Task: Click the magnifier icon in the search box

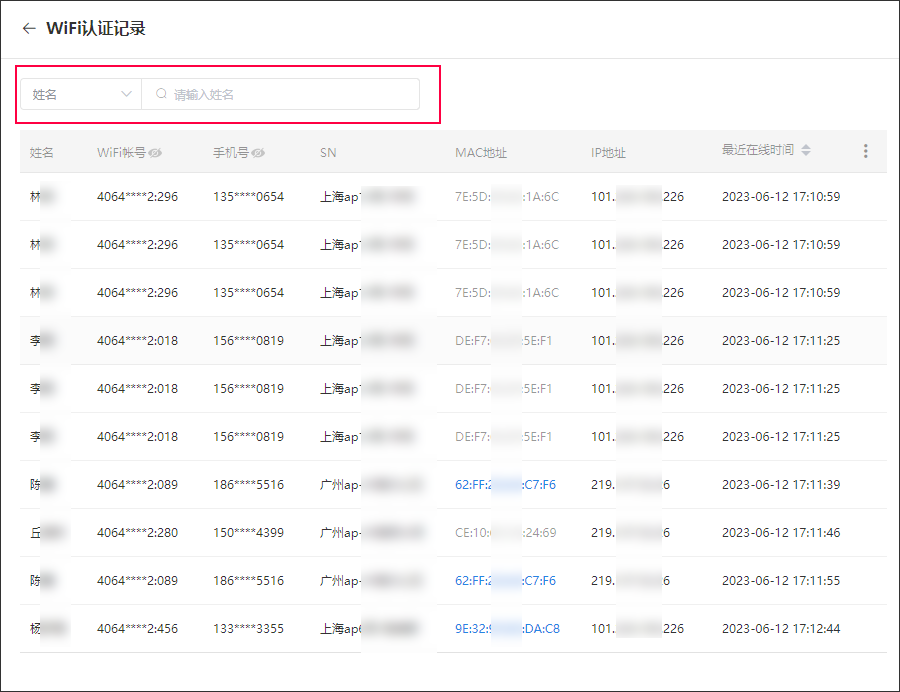Action: tap(161, 94)
